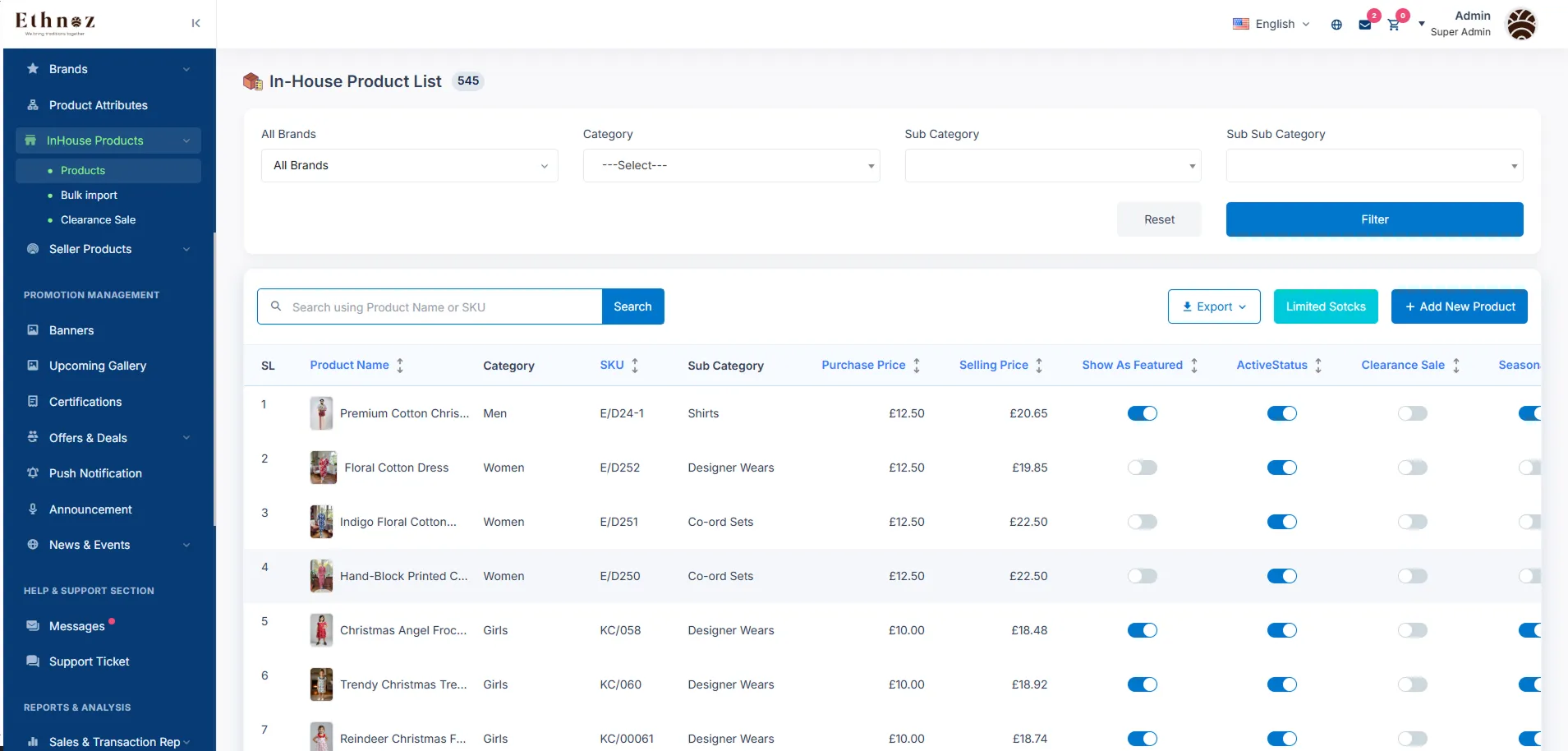Click the Ethnoz logo

pyautogui.click(x=55, y=23)
